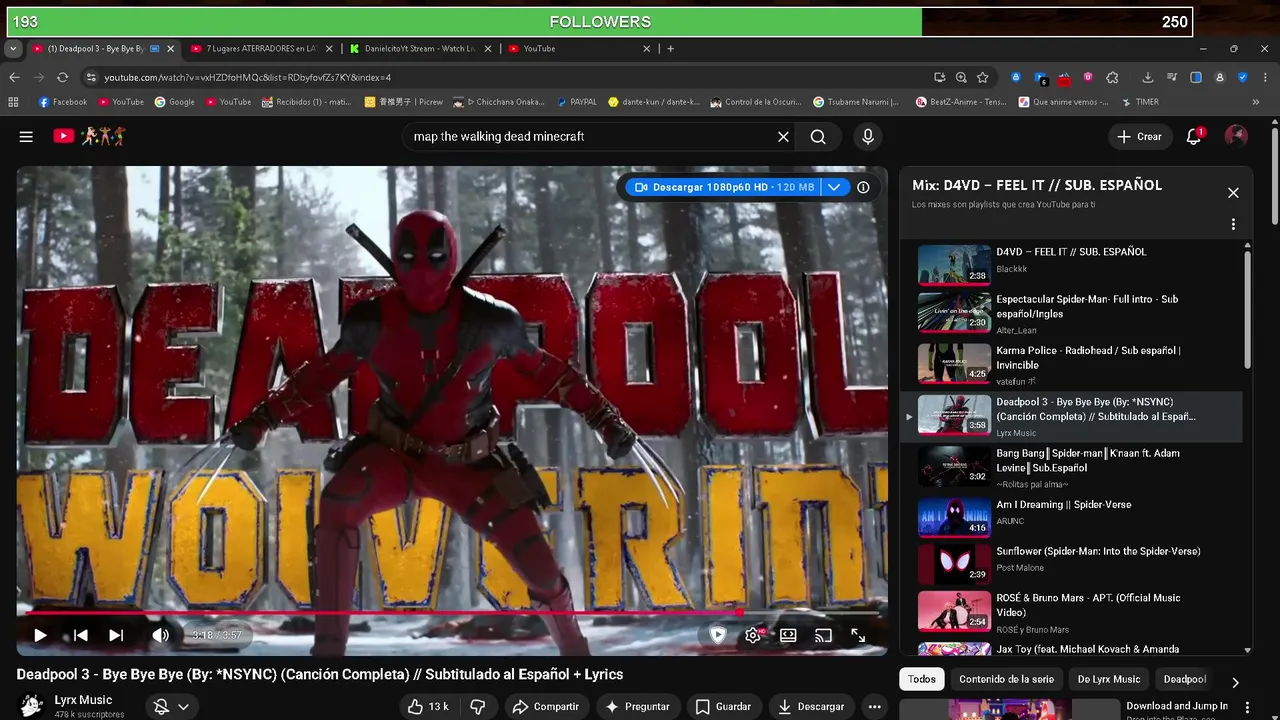This screenshot has width=1280, height=720.
Task: Play Espectacular Spider-Man Full intro video
Action: click(x=1071, y=312)
